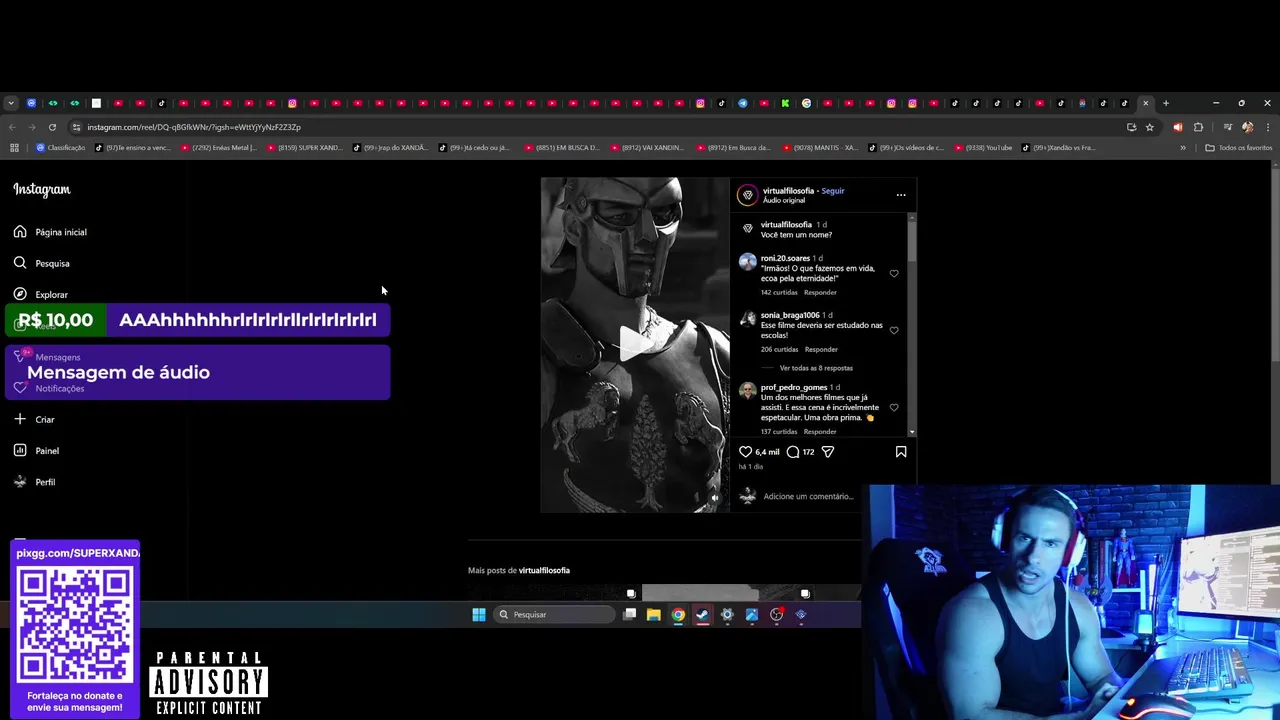
Task: Open the SUPER XAND bookmark
Action: tap(304, 148)
